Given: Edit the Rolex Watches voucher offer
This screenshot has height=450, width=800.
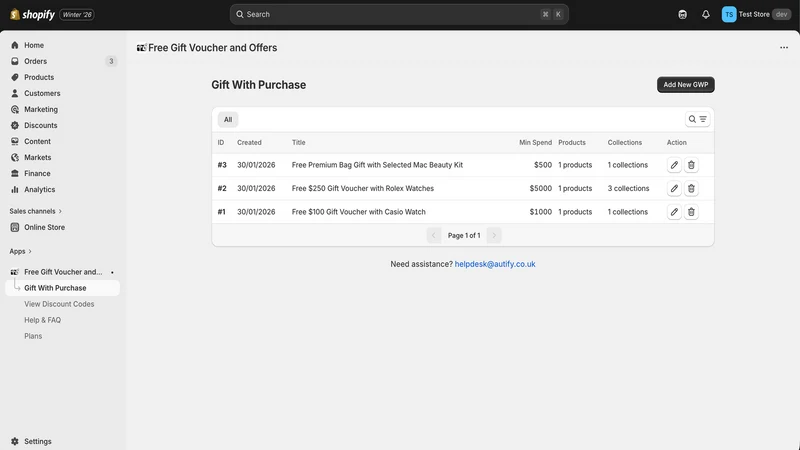Looking at the screenshot, I should click(674, 188).
